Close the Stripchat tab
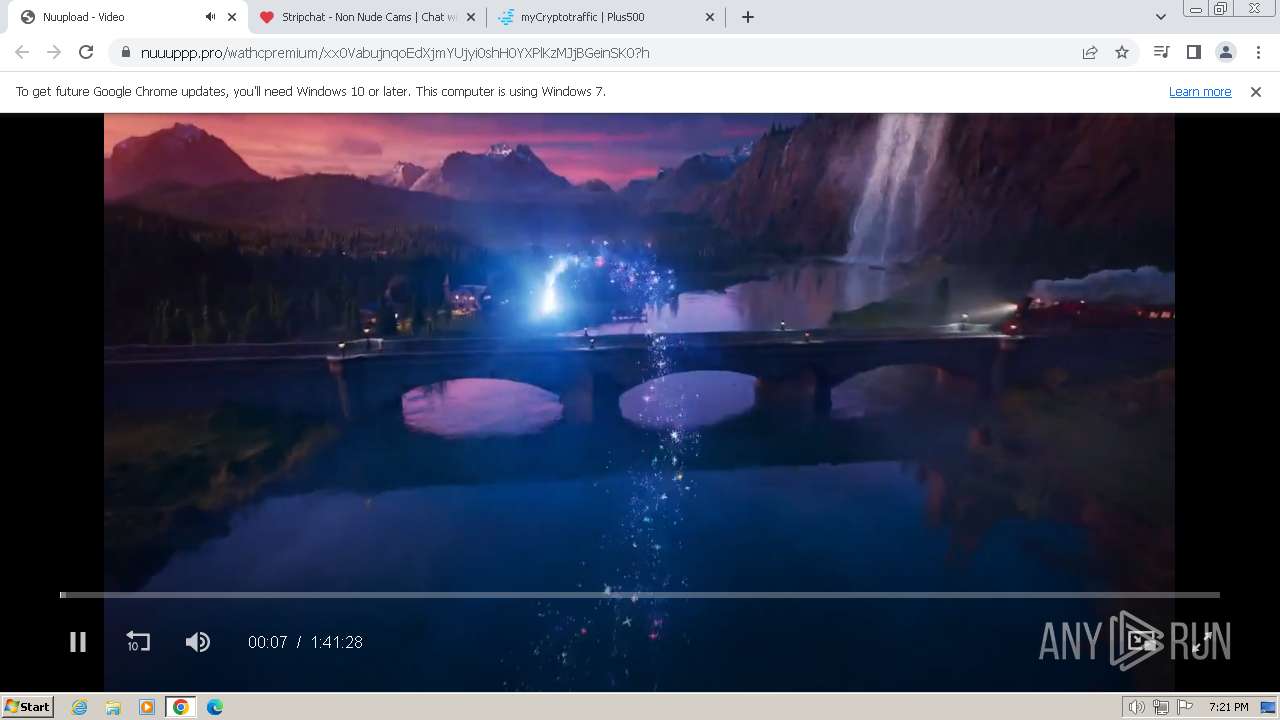Image resolution: width=1280 pixels, height=720 pixels. coord(471,17)
